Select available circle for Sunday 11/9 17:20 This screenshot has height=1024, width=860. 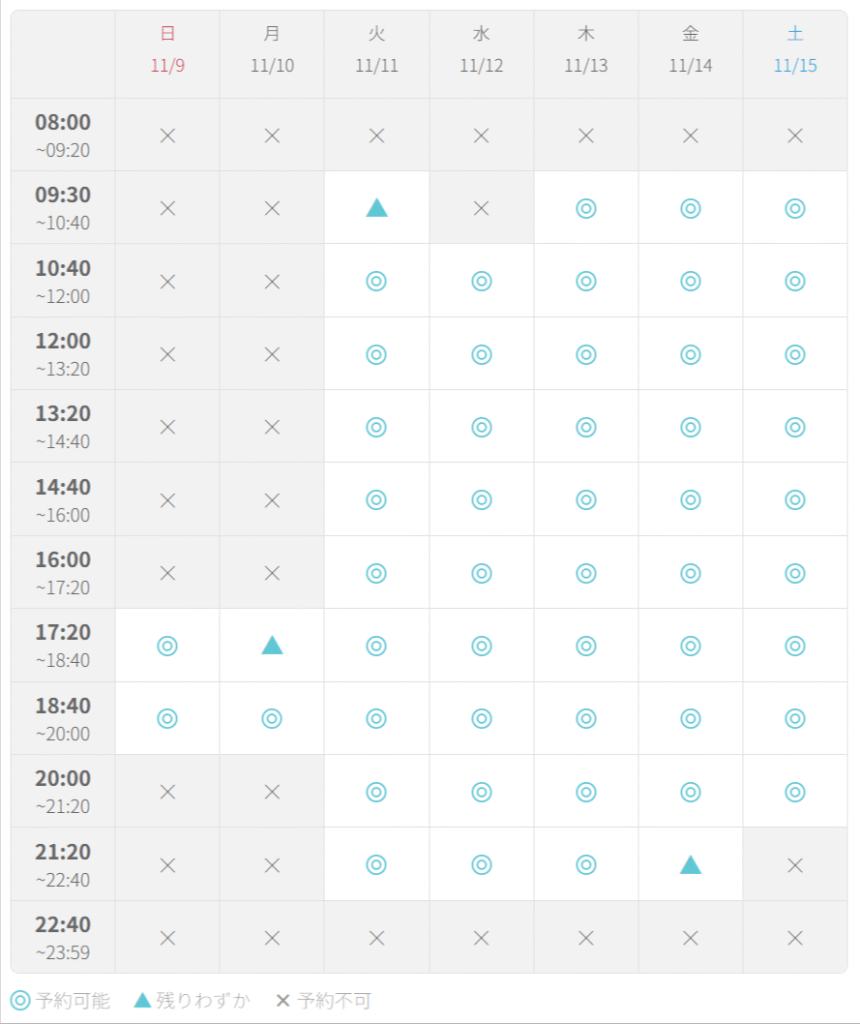[x=167, y=646]
